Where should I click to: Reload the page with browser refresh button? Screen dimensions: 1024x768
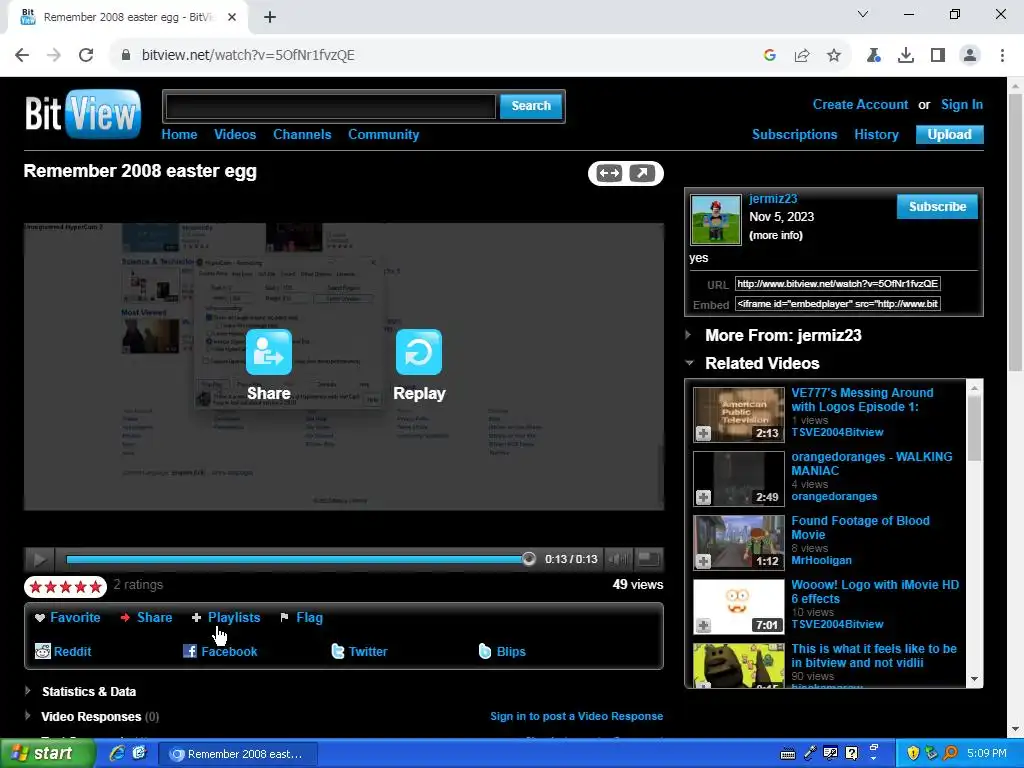pyautogui.click(x=86, y=55)
